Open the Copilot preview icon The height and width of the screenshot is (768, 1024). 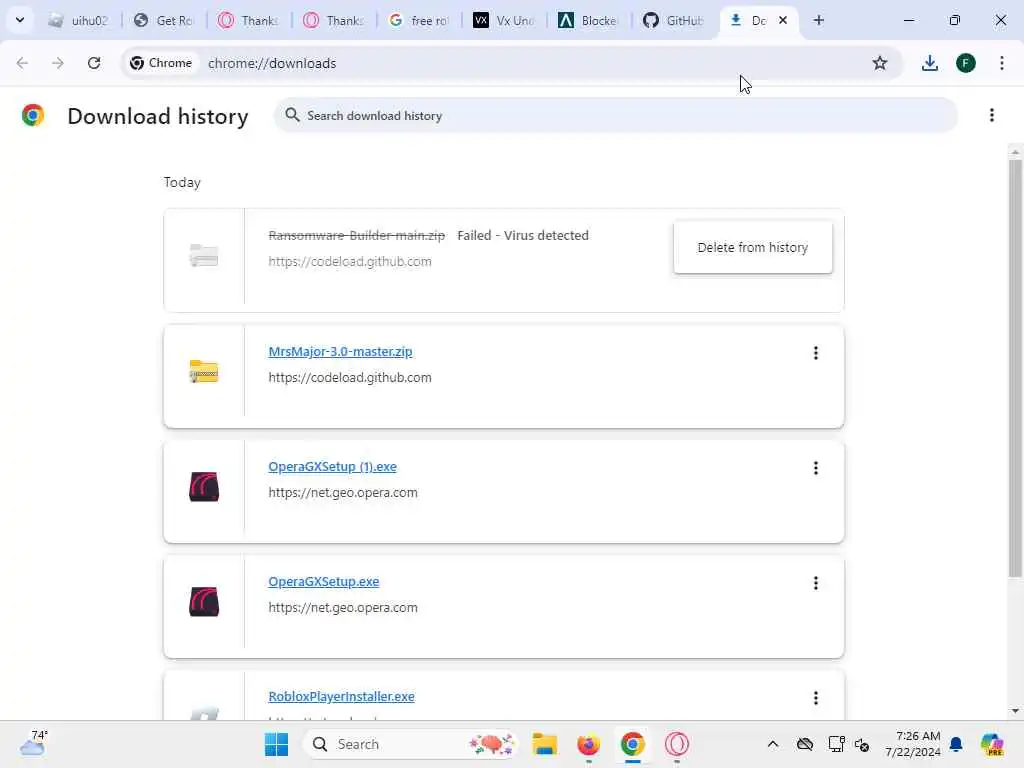(x=992, y=744)
